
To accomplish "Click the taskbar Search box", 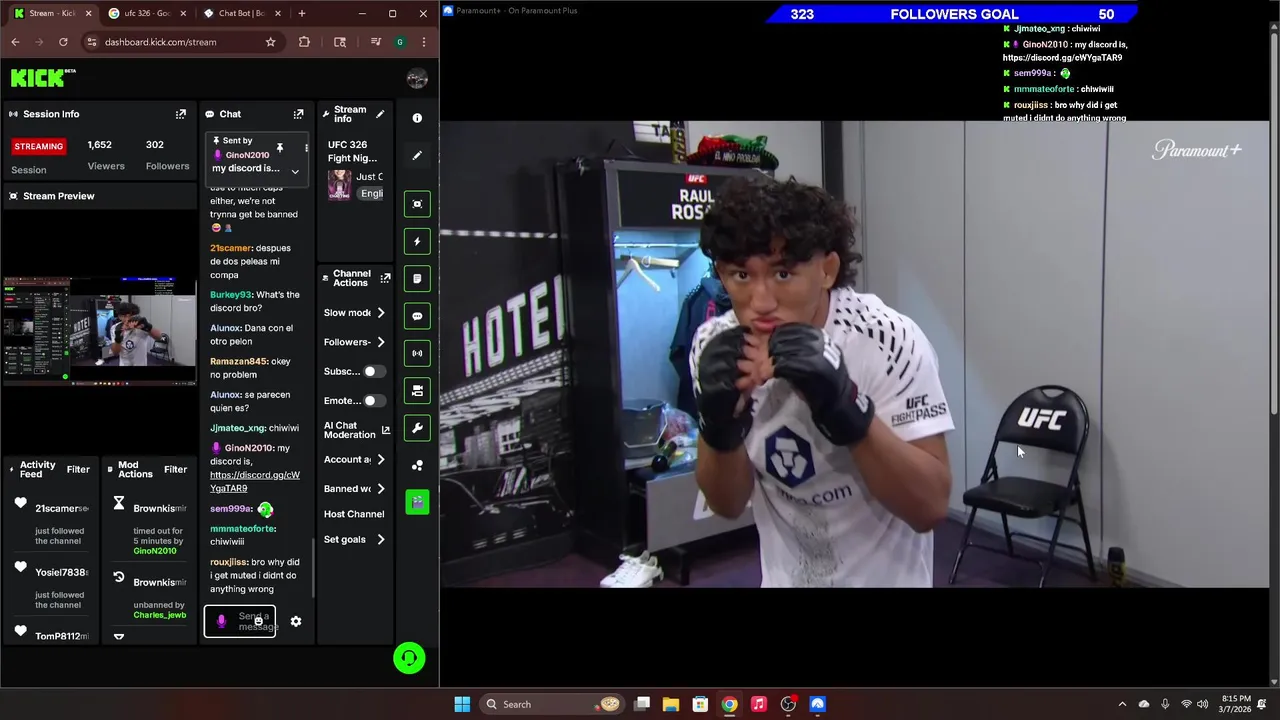I will 552,704.
